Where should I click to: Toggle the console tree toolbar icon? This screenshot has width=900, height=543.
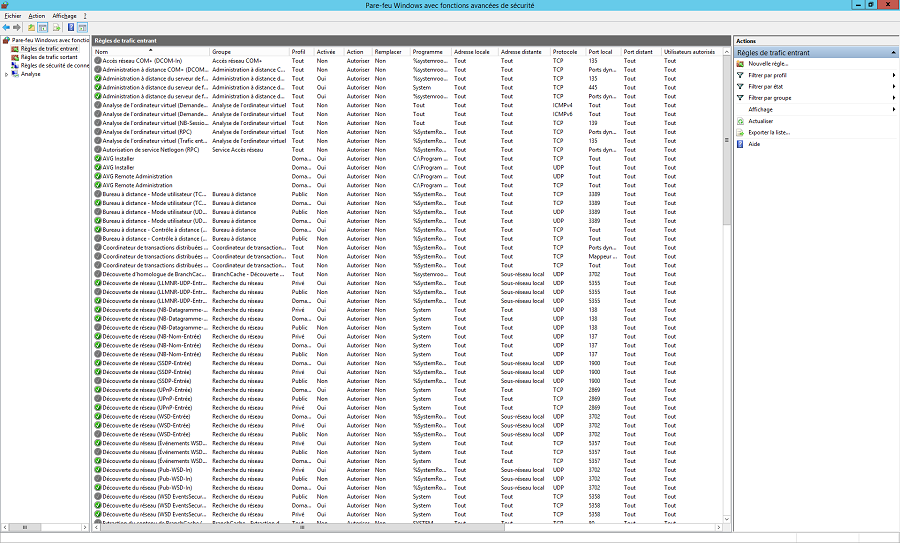pos(42,27)
